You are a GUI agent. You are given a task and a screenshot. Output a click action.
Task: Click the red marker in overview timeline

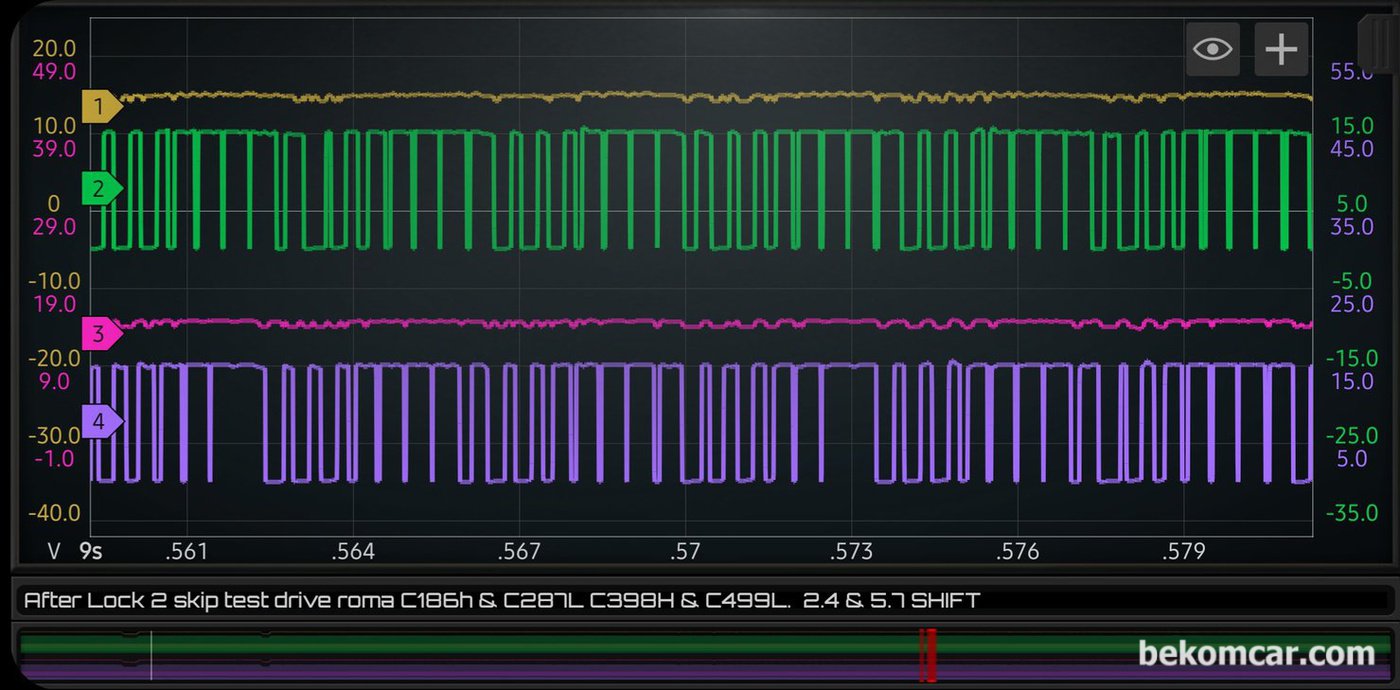click(x=928, y=655)
